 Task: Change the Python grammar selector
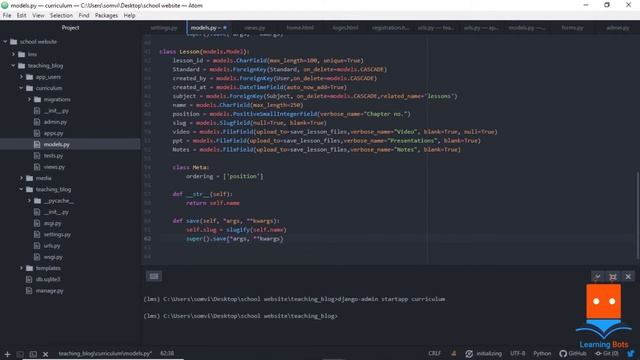542,353
